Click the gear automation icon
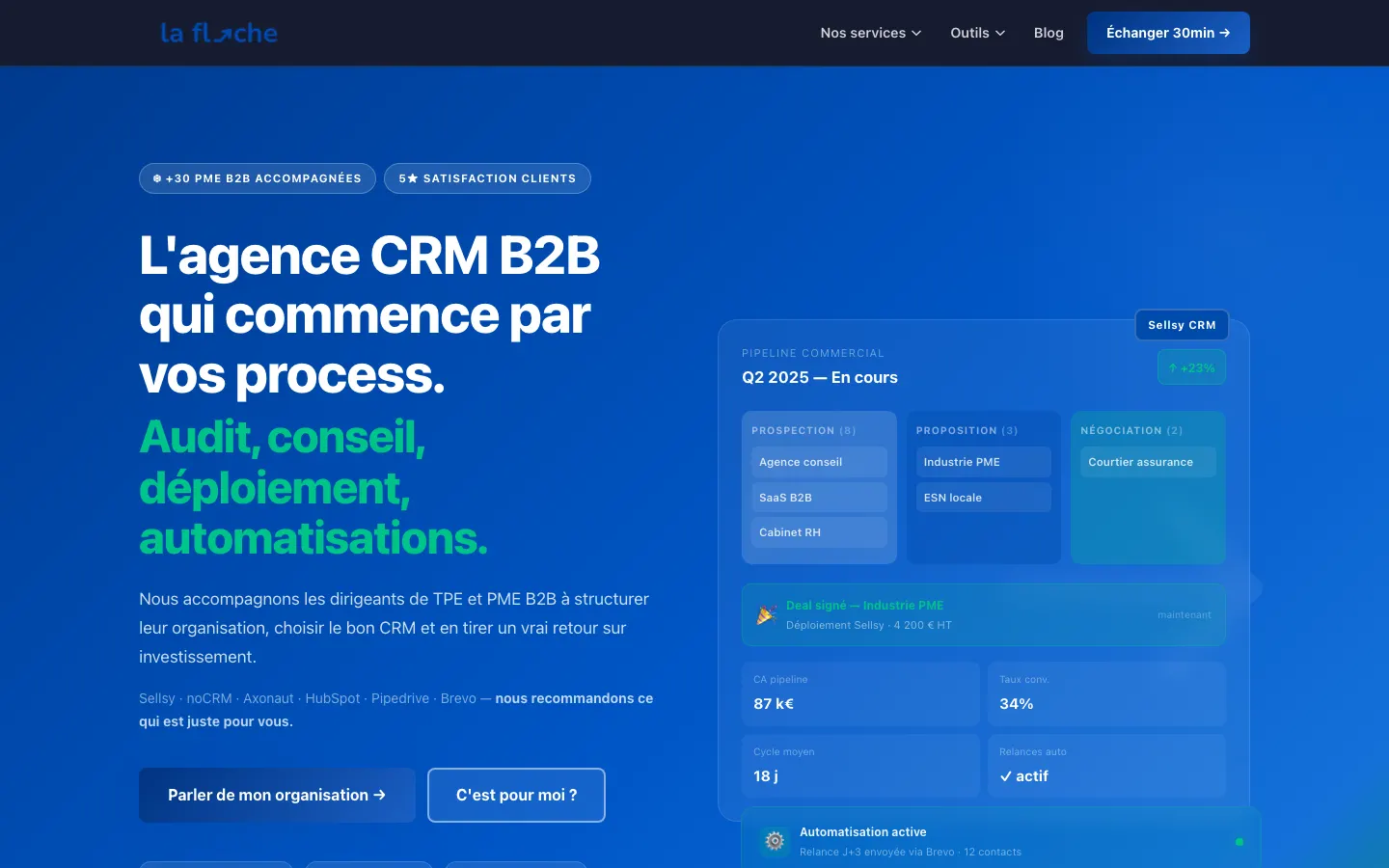This screenshot has width=1389, height=868. pos(775,841)
